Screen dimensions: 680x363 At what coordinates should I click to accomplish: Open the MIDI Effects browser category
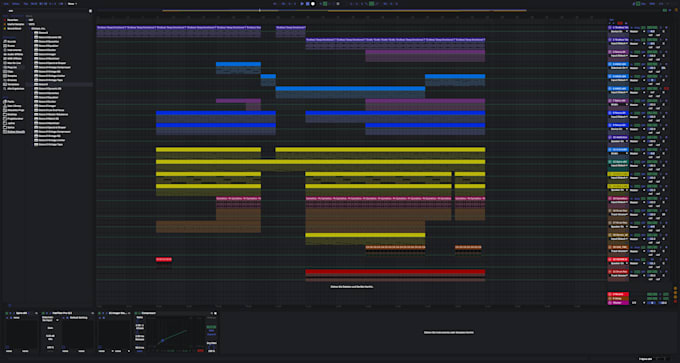coord(14,59)
